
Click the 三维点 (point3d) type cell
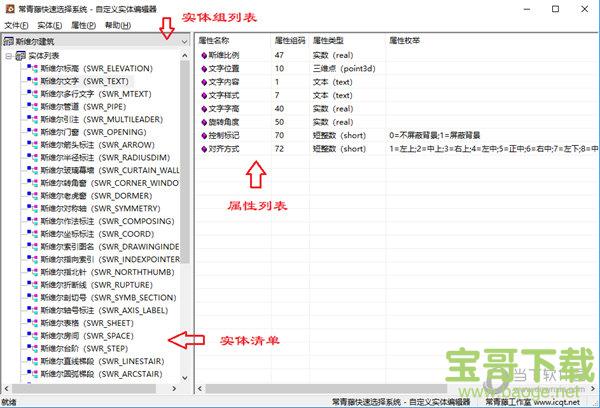pyautogui.click(x=344, y=69)
